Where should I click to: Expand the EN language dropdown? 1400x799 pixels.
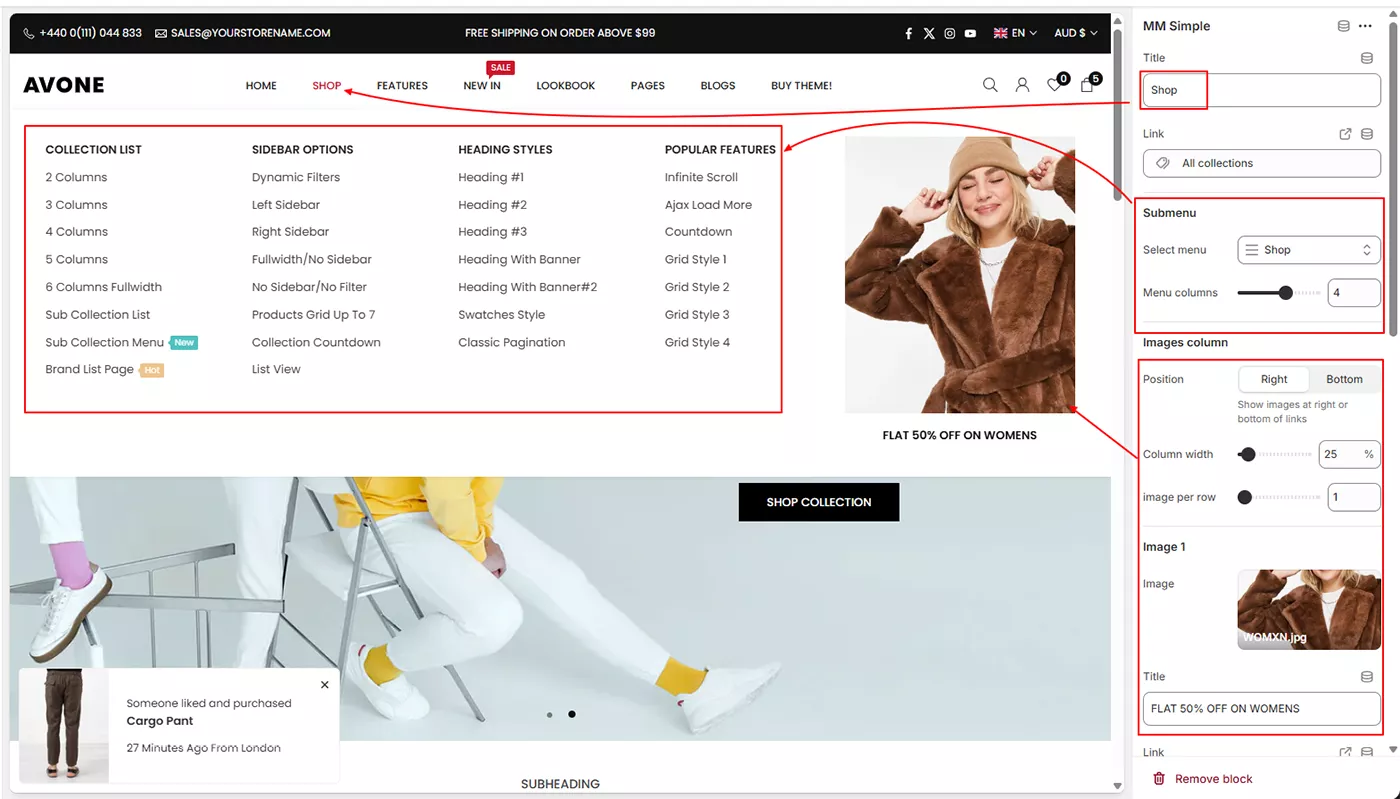tap(1015, 33)
